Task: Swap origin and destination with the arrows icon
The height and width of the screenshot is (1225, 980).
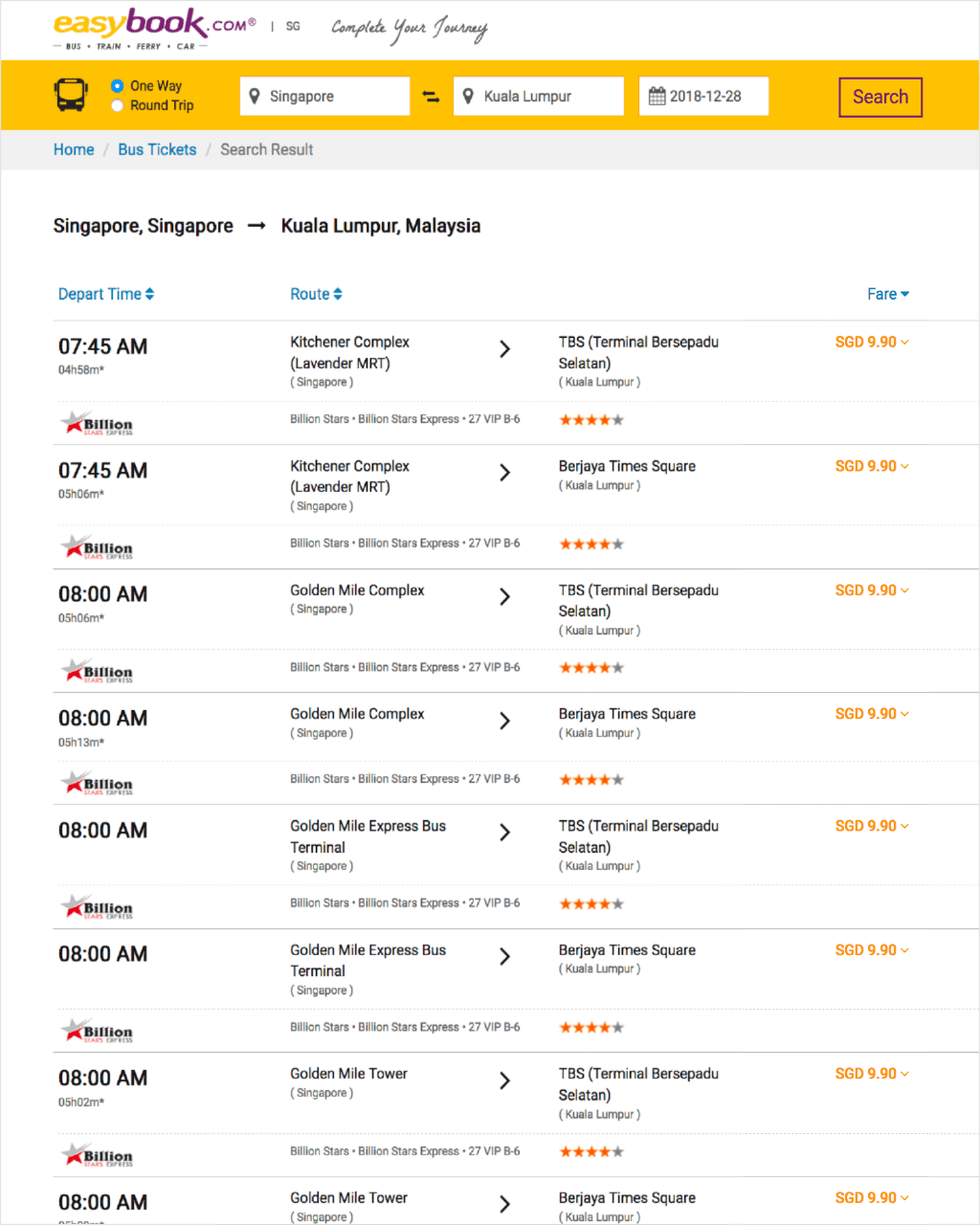Action: point(432,97)
